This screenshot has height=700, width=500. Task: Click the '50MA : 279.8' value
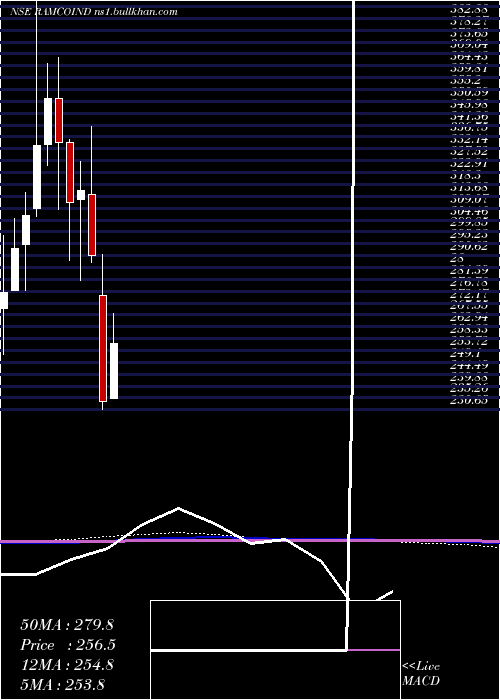67,625
